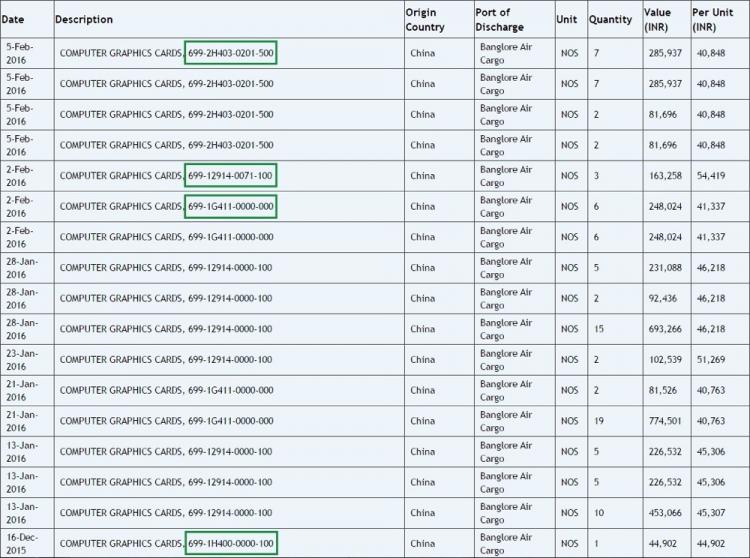Viewport: 750px width, 558px height.
Task: Click highlighted part number 699-12914-0071-100
Action: tap(231, 175)
